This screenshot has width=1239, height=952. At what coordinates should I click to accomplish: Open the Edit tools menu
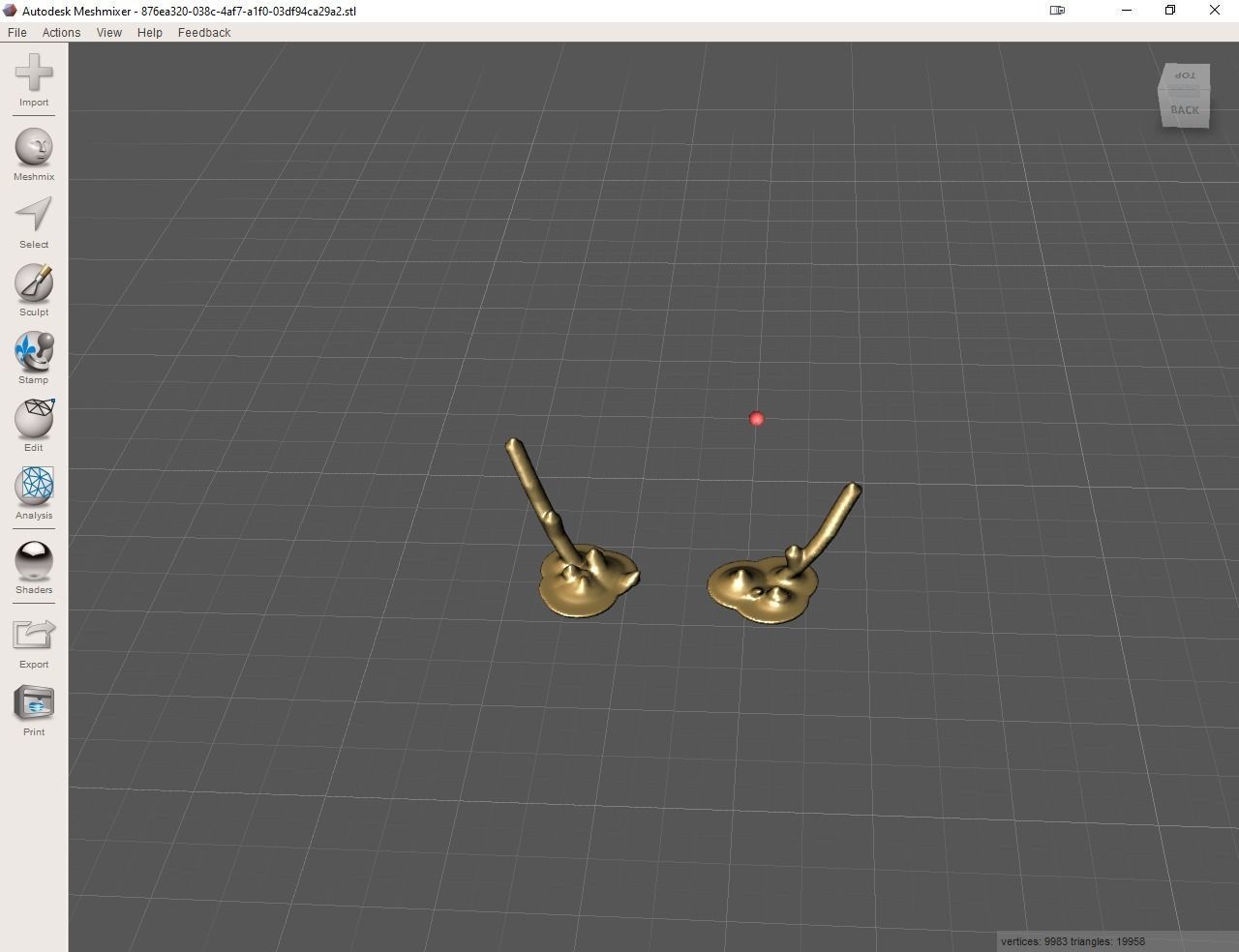click(34, 426)
